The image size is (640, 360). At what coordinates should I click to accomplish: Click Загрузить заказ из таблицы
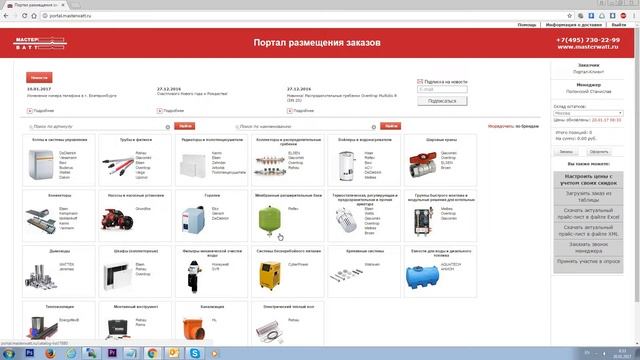(588, 197)
